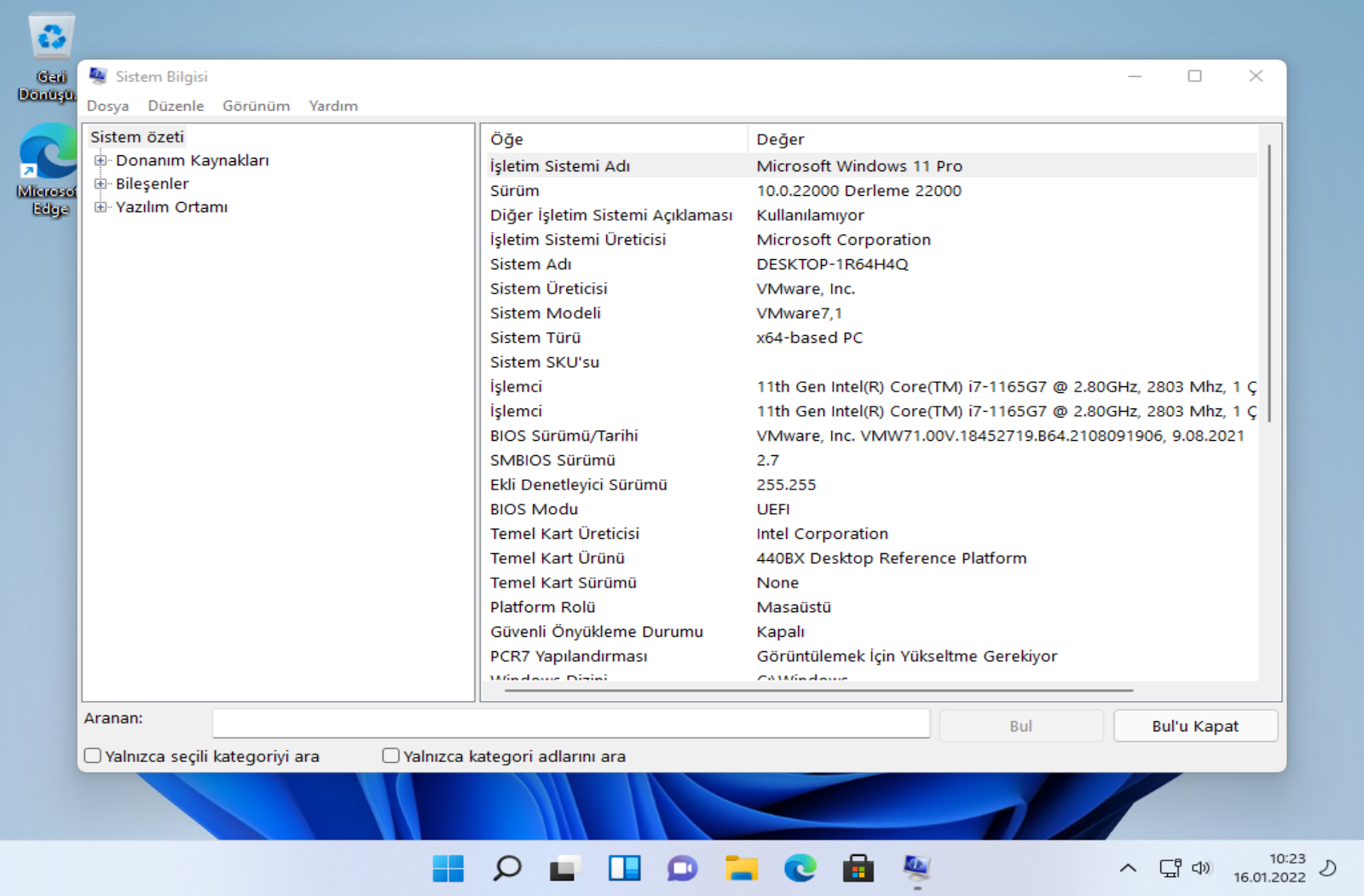This screenshot has width=1364, height=896.
Task: Check Yalnızca seçili kategoriyi ara
Action: click(x=93, y=755)
